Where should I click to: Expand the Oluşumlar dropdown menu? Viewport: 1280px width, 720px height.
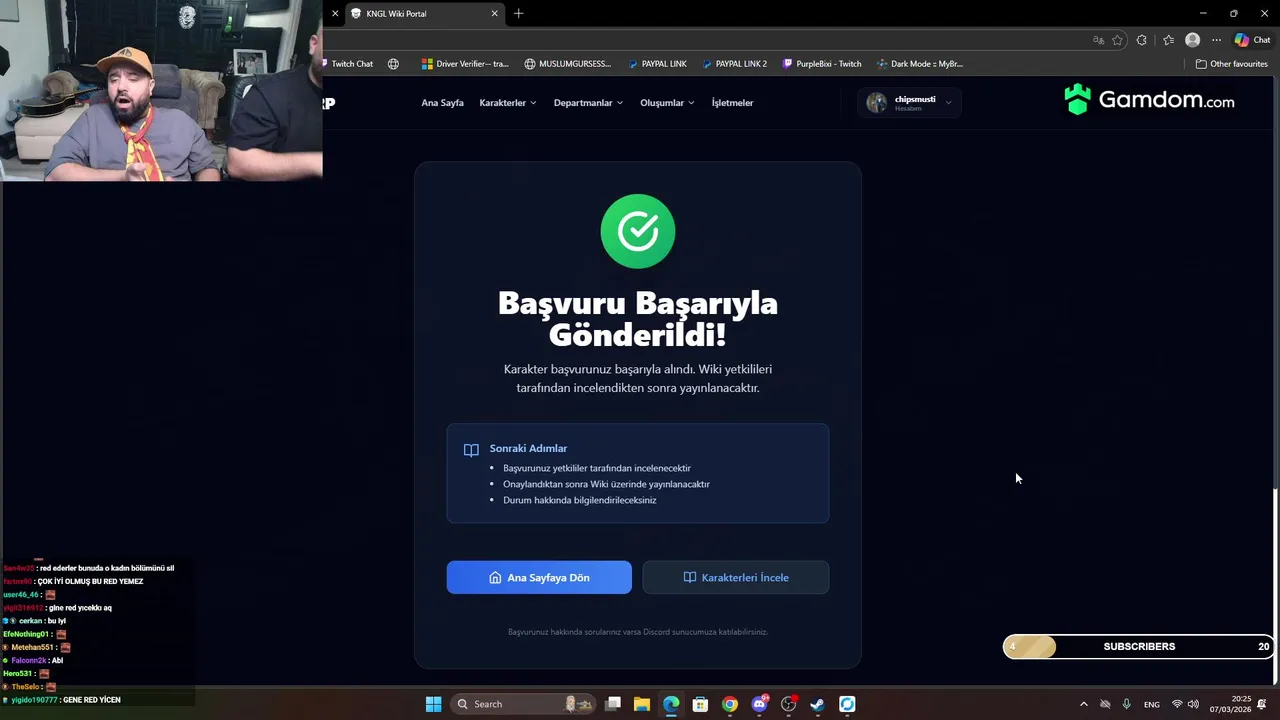pos(667,103)
